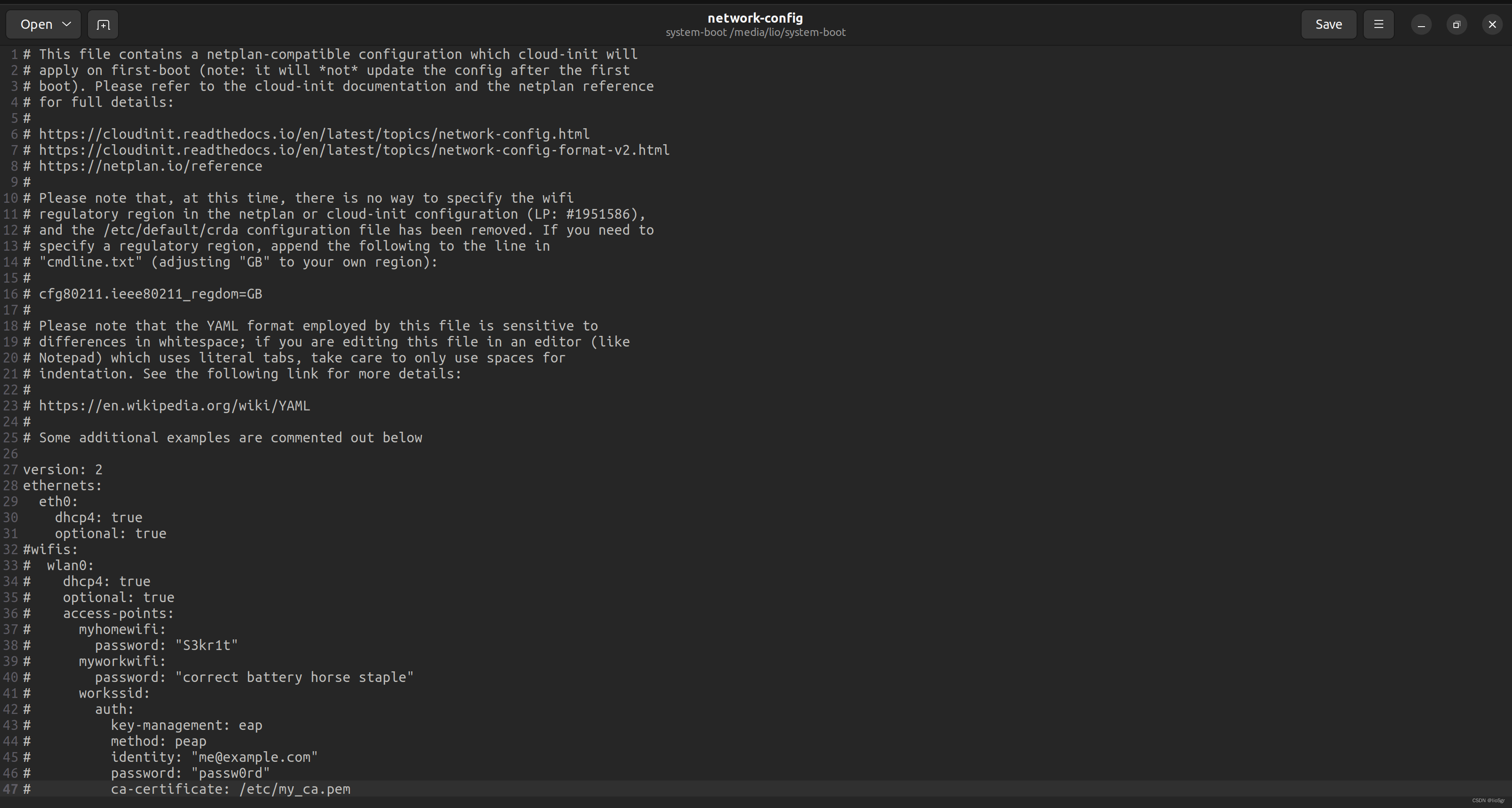Screen dimensions: 1512x808
Task: Open the hamburger menu
Action: point(1378,25)
